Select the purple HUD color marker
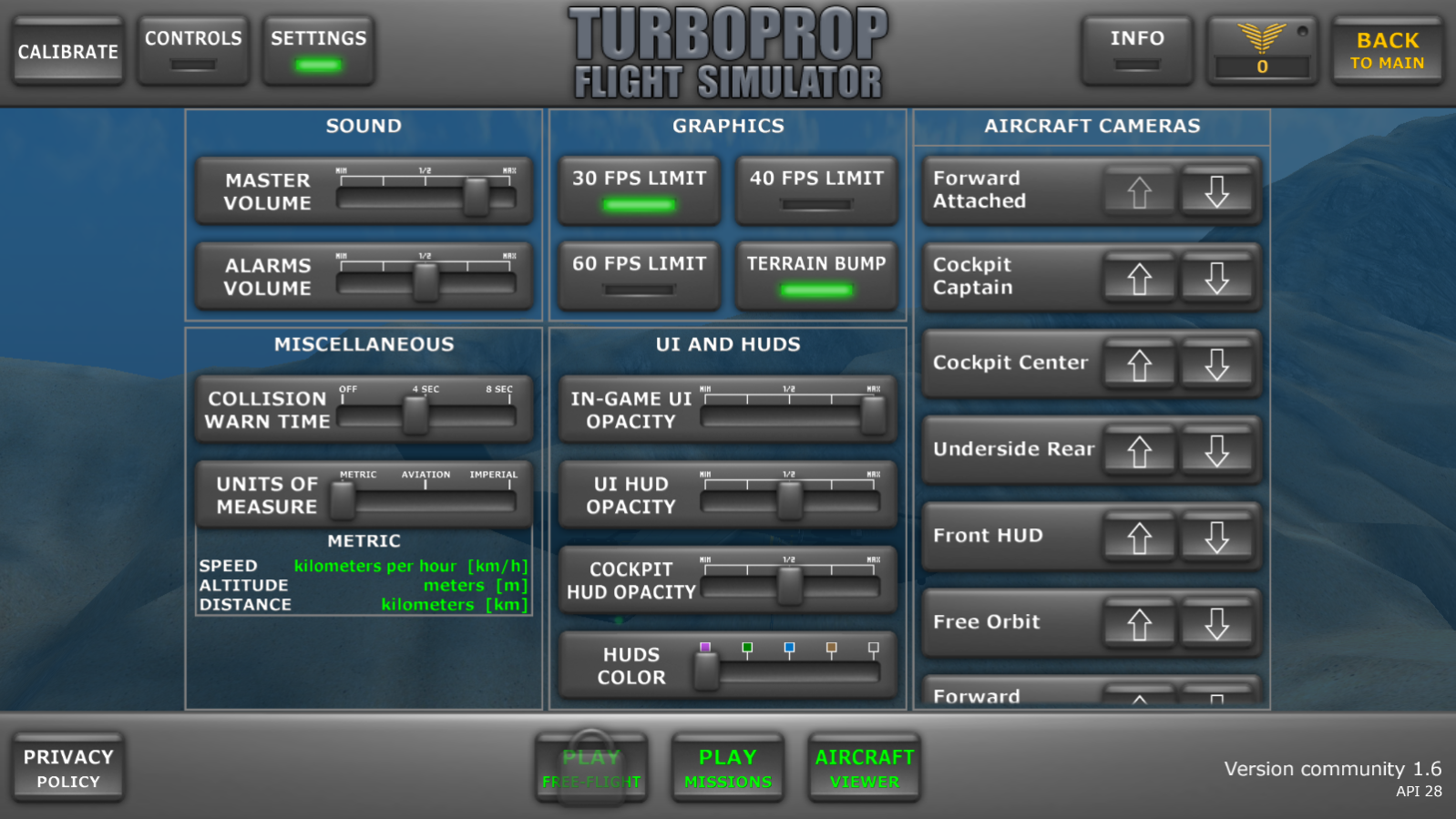The width and height of the screenshot is (1456, 819). point(705,648)
